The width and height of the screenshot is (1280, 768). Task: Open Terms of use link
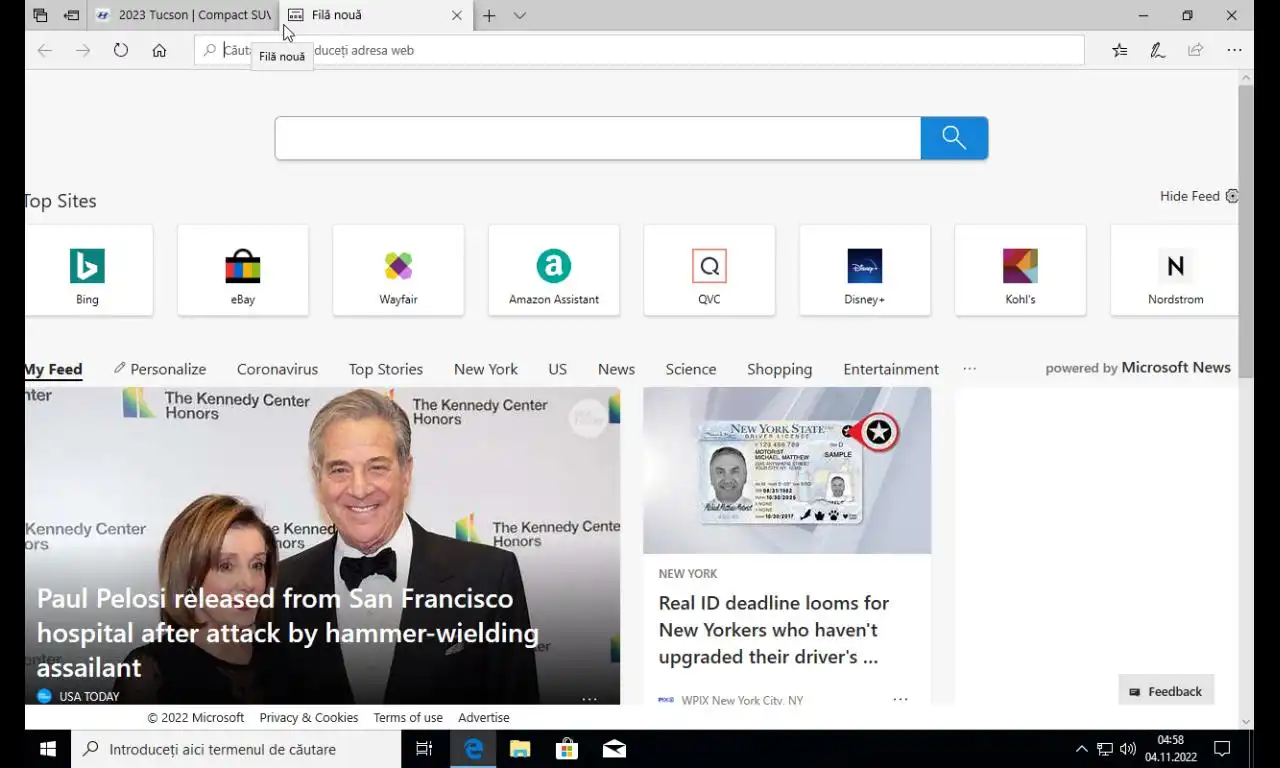click(x=408, y=717)
